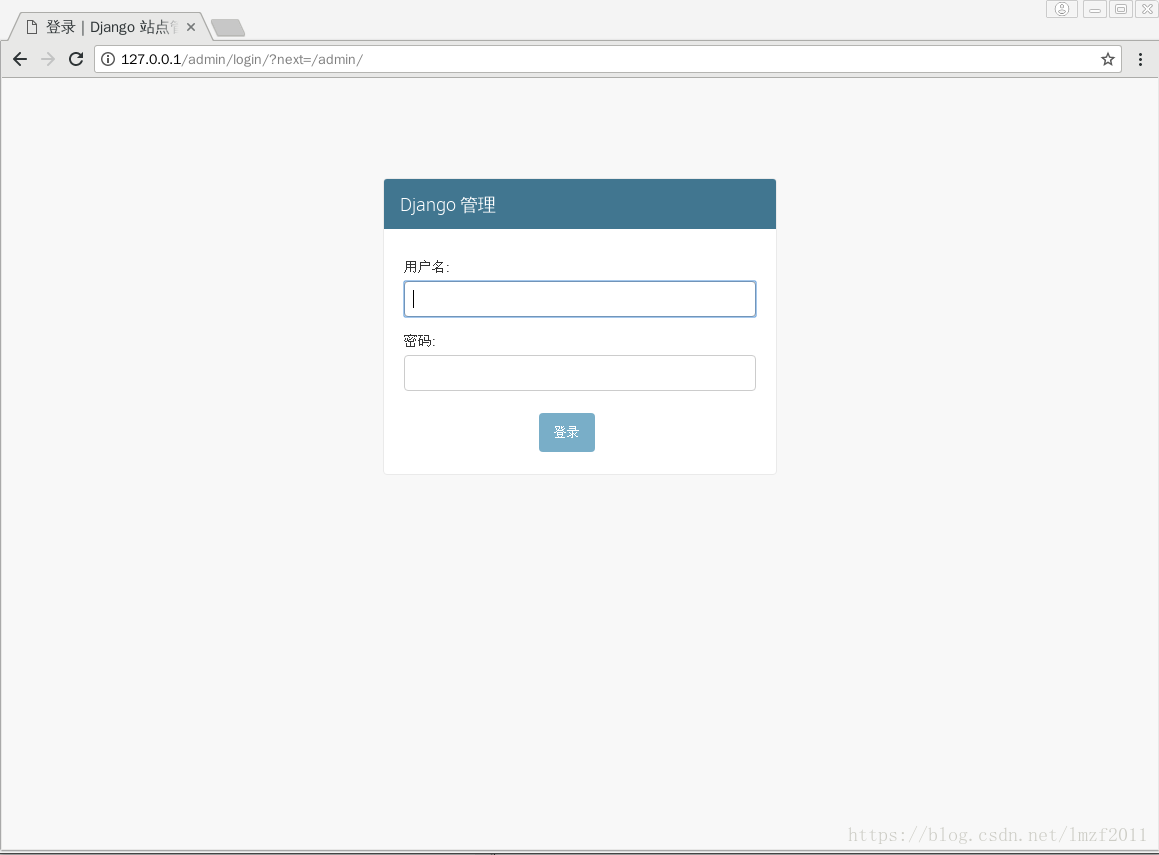Focus the 用户名 input field
Screen dimensions: 1159x855
click(580, 299)
